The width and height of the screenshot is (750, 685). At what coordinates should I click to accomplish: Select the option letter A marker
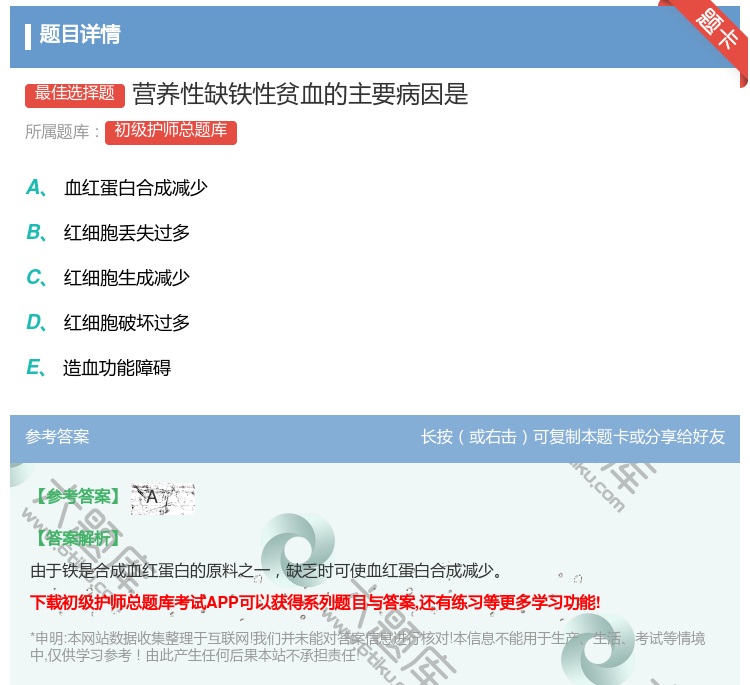click(x=34, y=187)
